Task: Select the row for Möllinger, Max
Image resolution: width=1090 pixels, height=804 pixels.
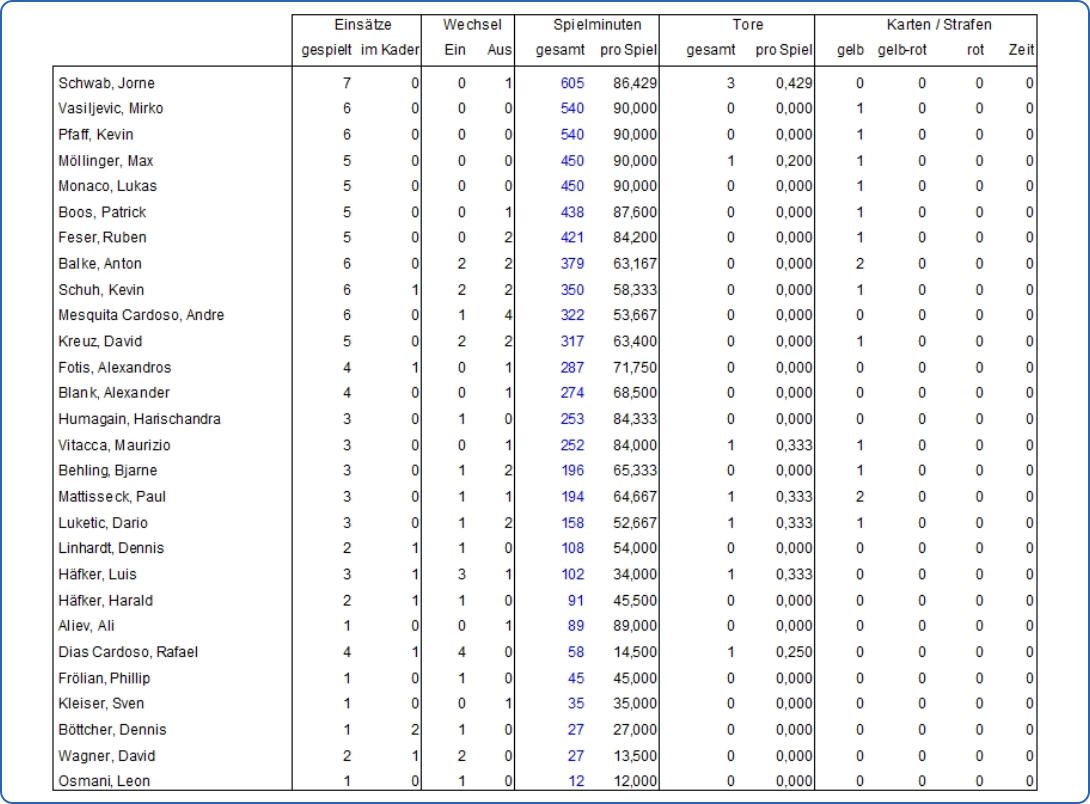Action: (x=106, y=160)
